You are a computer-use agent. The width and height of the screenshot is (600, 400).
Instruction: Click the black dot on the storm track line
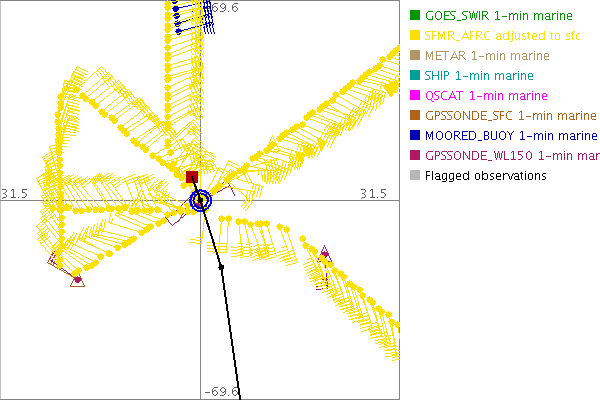pyautogui.click(x=221, y=267)
